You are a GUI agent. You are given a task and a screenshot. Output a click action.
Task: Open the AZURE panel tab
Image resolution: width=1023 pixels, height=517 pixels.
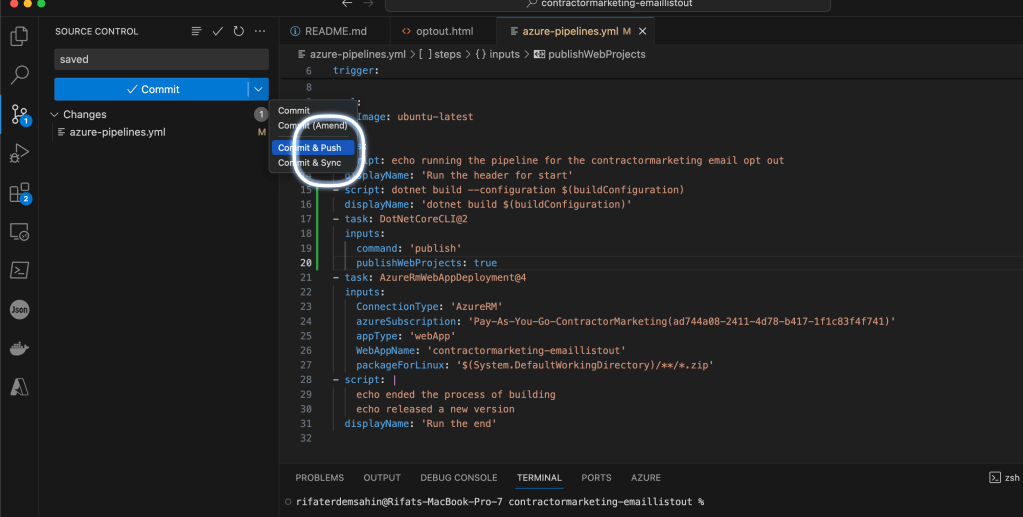(x=646, y=478)
